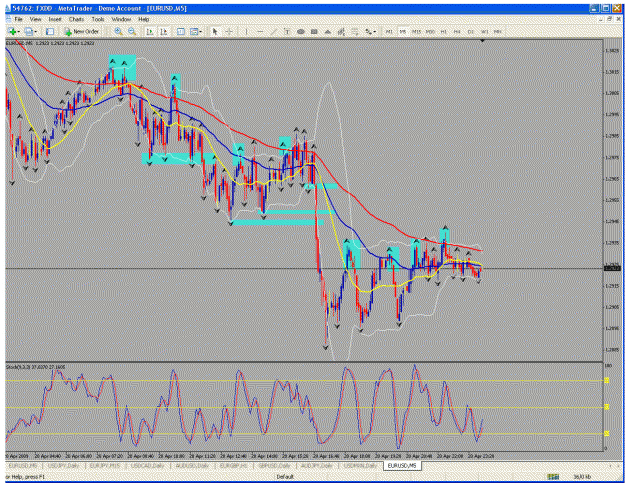The width and height of the screenshot is (625, 483).
Task: Open the Window menu
Action: [121, 19]
